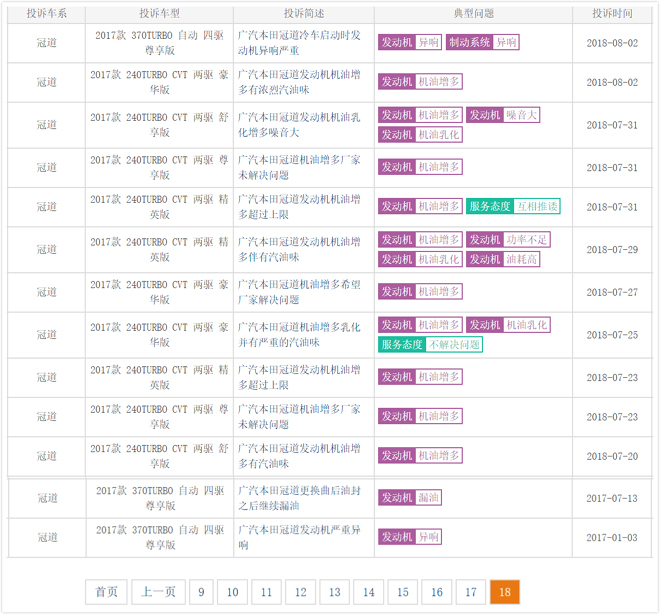Select the 发动机 油耗高 tag
The width and height of the screenshot is (660, 615).
pyautogui.click(x=503, y=259)
